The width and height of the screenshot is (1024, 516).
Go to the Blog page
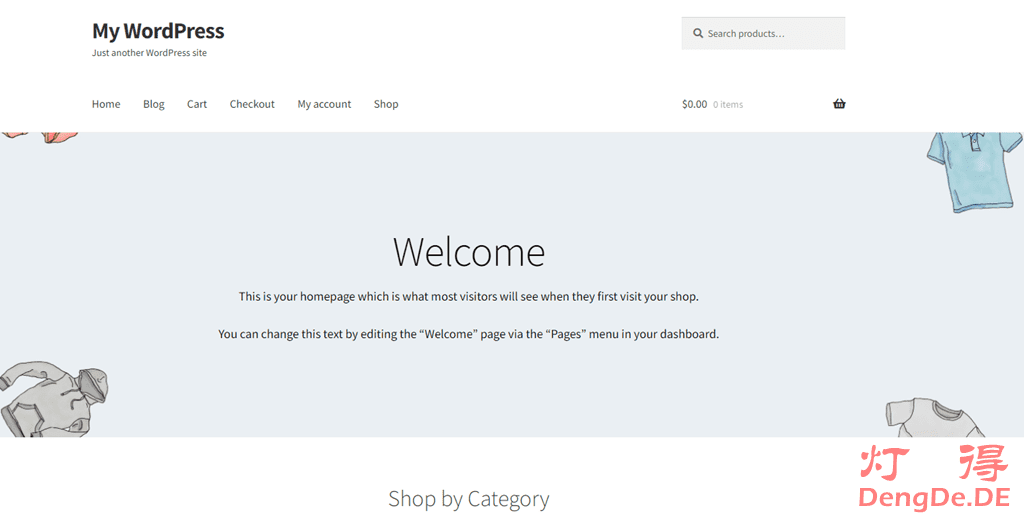click(x=153, y=104)
